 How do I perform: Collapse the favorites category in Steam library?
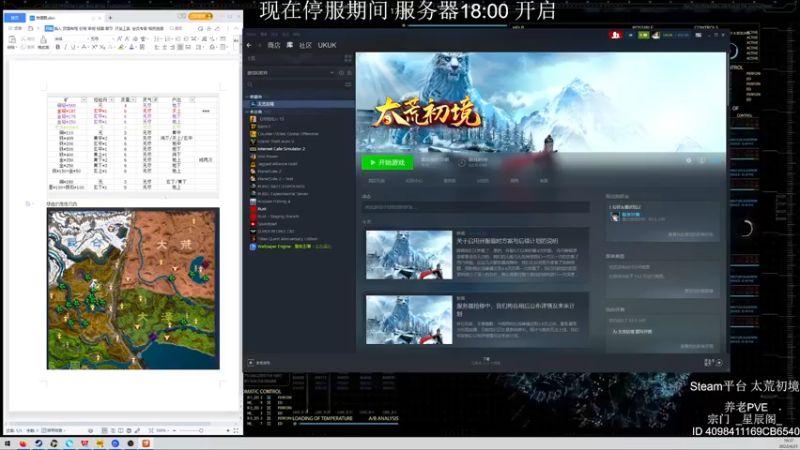(247, 96)
